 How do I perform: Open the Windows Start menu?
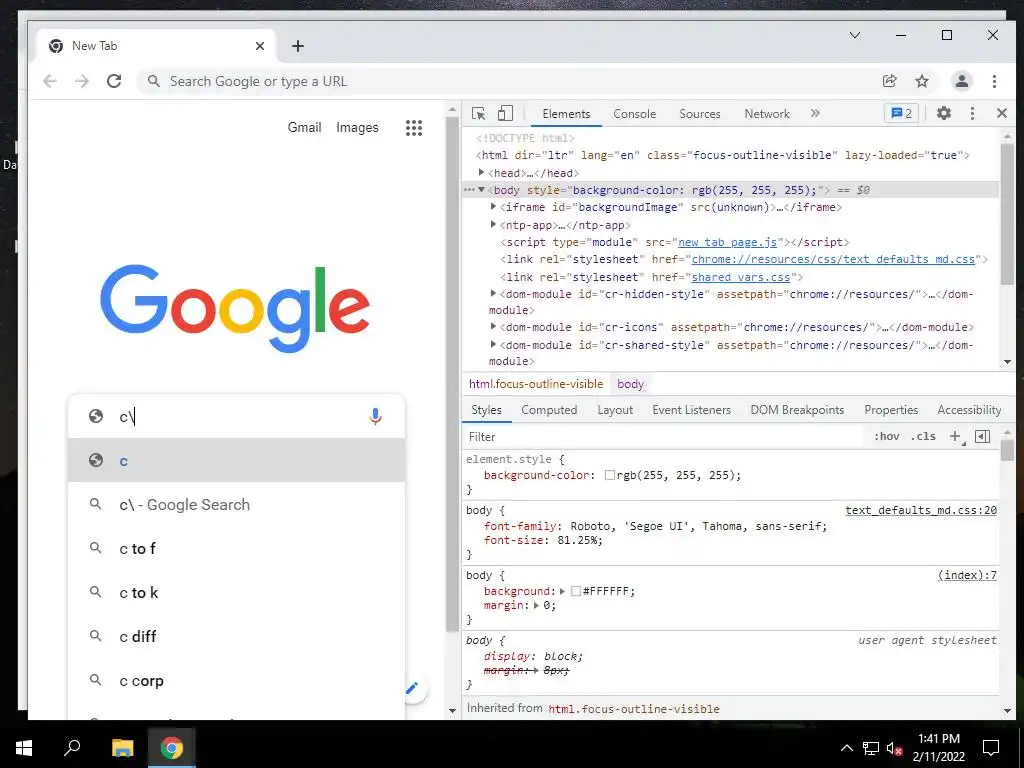[x=24, y=748]
